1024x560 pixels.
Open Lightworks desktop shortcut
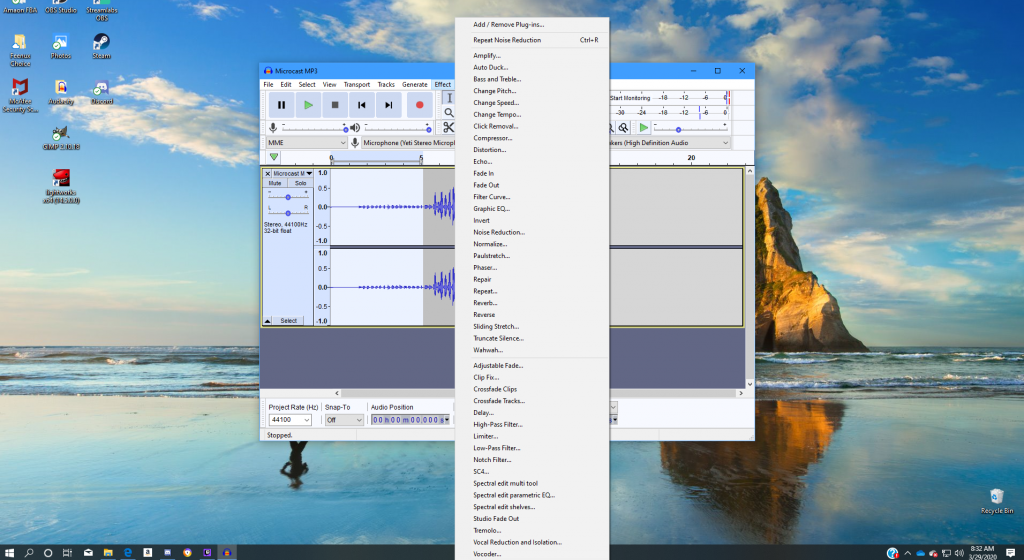(61, 186)
